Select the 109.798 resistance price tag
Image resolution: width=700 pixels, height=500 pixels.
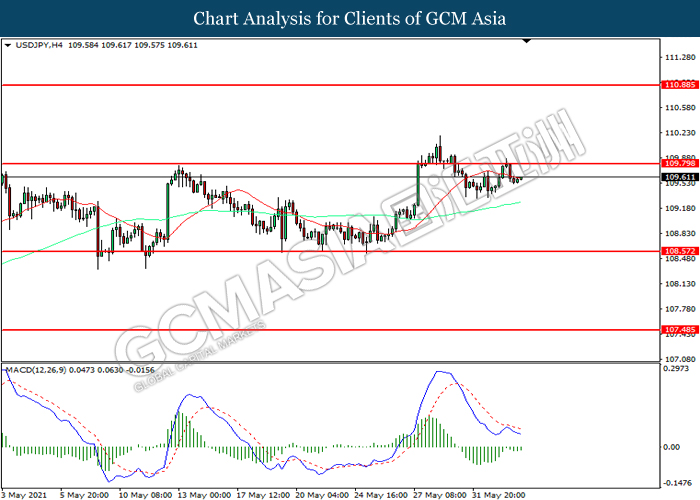coord(678,163)
